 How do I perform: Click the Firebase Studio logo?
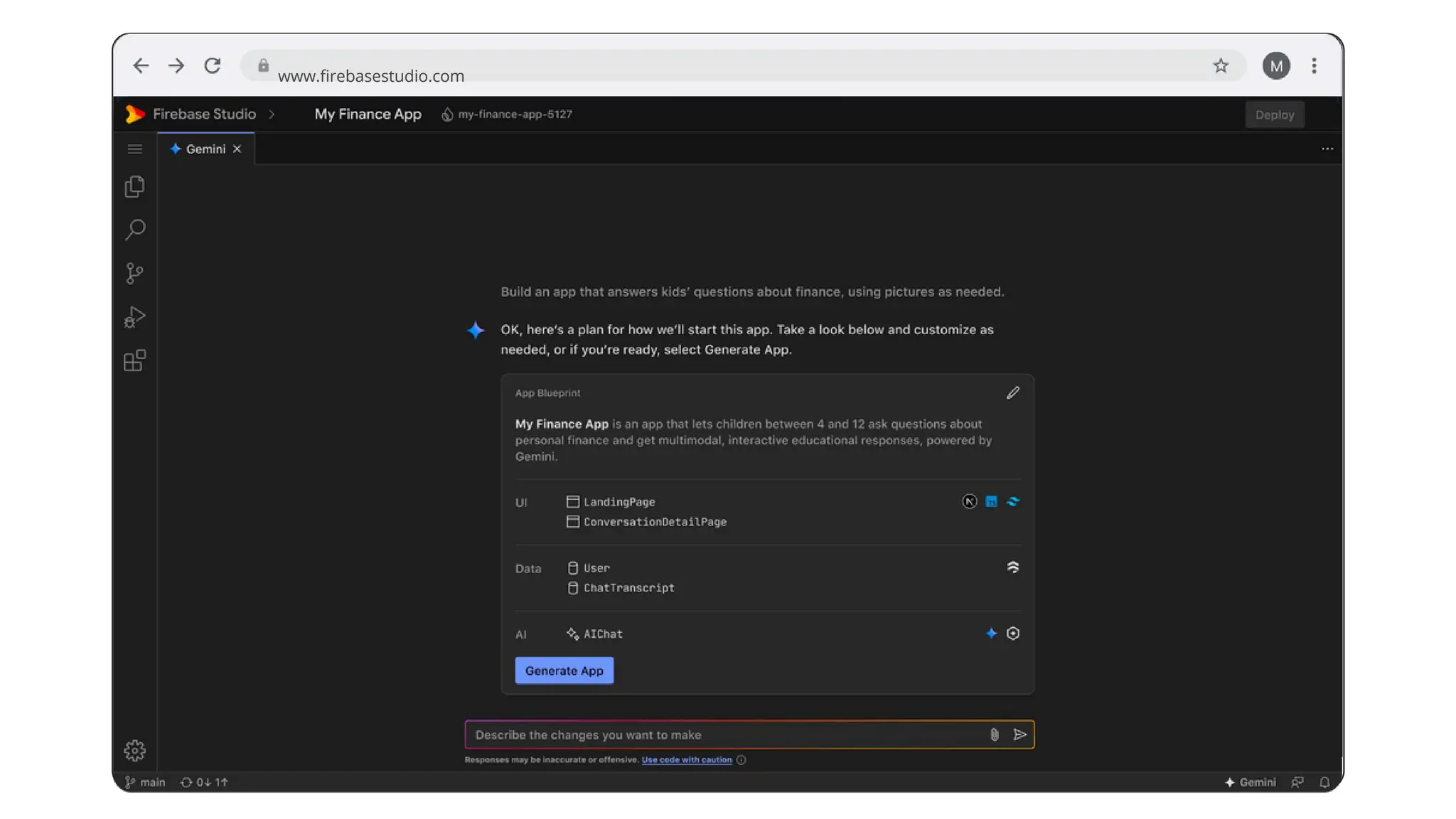coord(134,114)
